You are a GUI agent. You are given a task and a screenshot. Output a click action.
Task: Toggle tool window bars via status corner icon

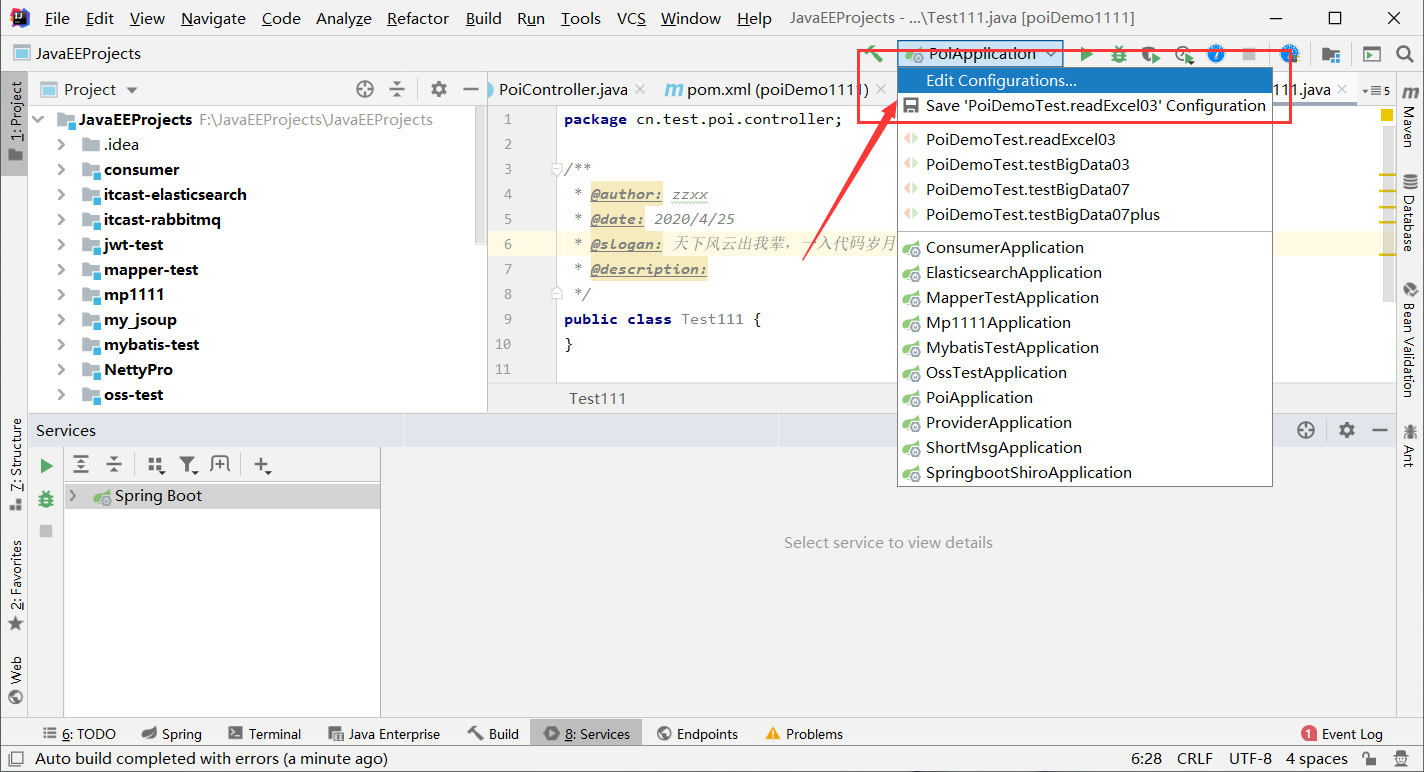pos(17,759)
